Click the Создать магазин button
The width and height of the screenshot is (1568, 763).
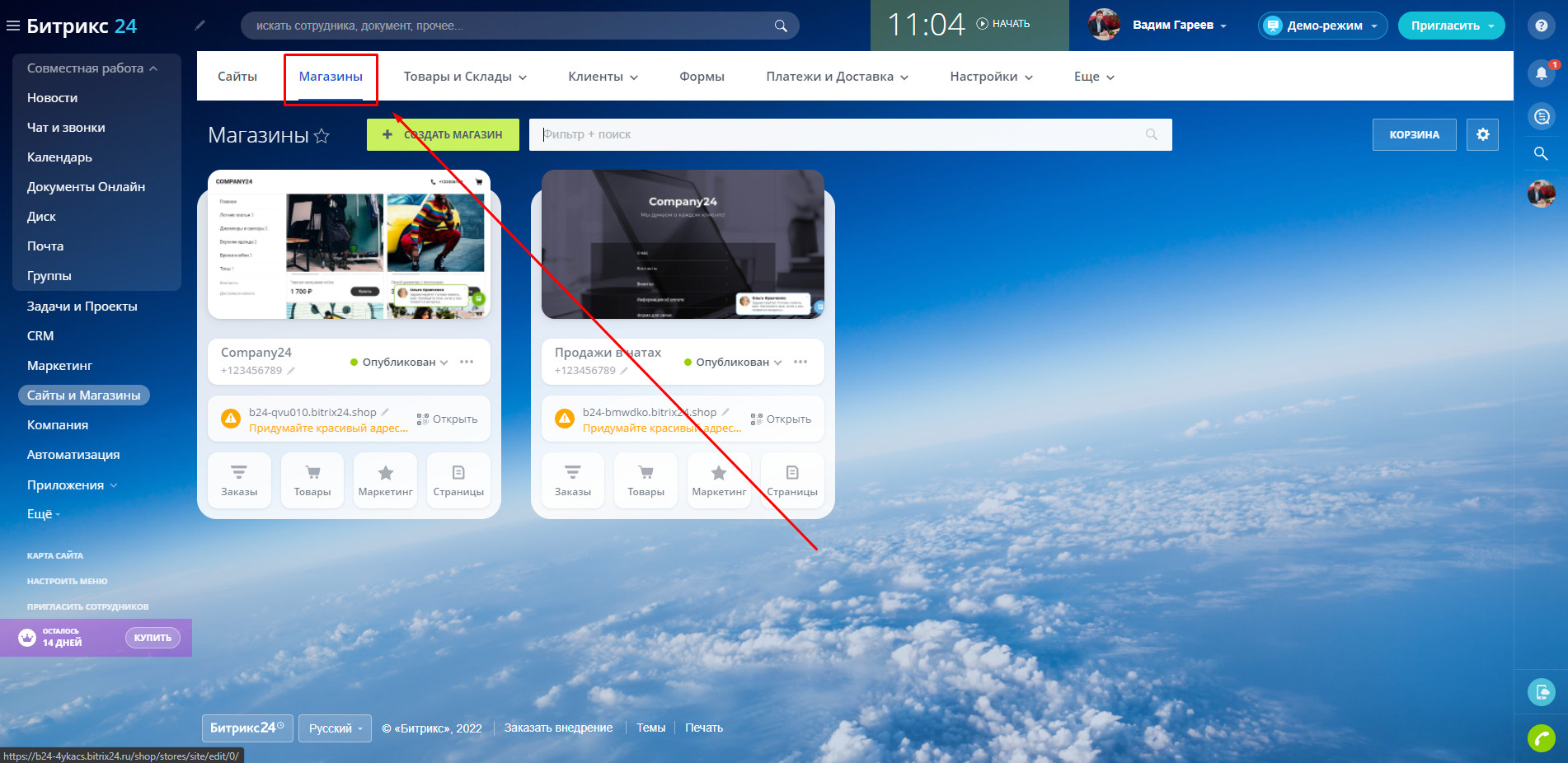(443, 134)
